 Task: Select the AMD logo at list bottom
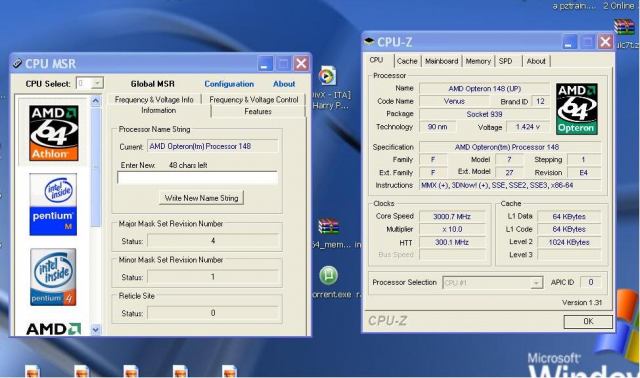point(53,329)
